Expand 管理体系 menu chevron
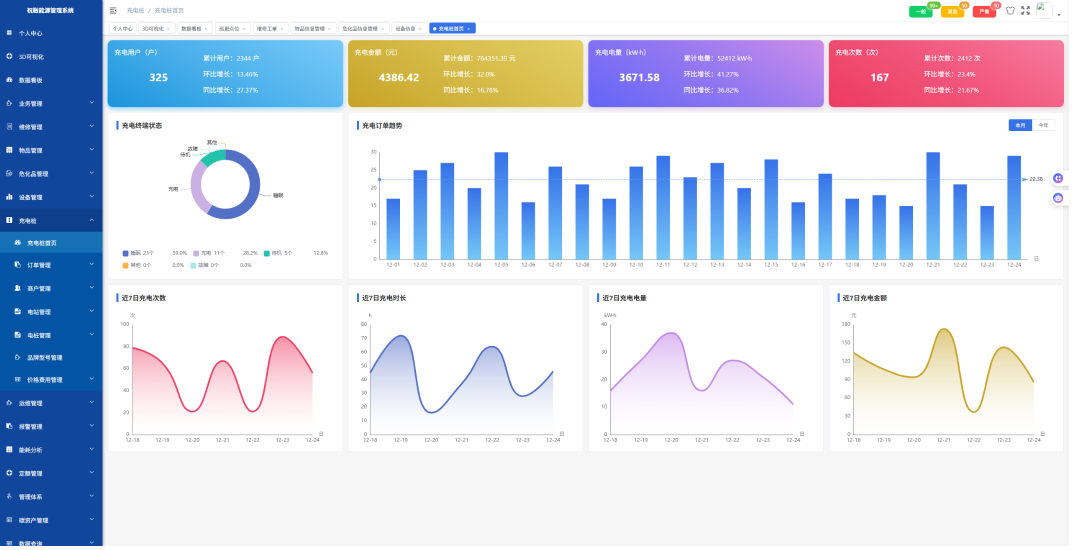This screenshot has width=1080, height=550. tap(92, 496)
